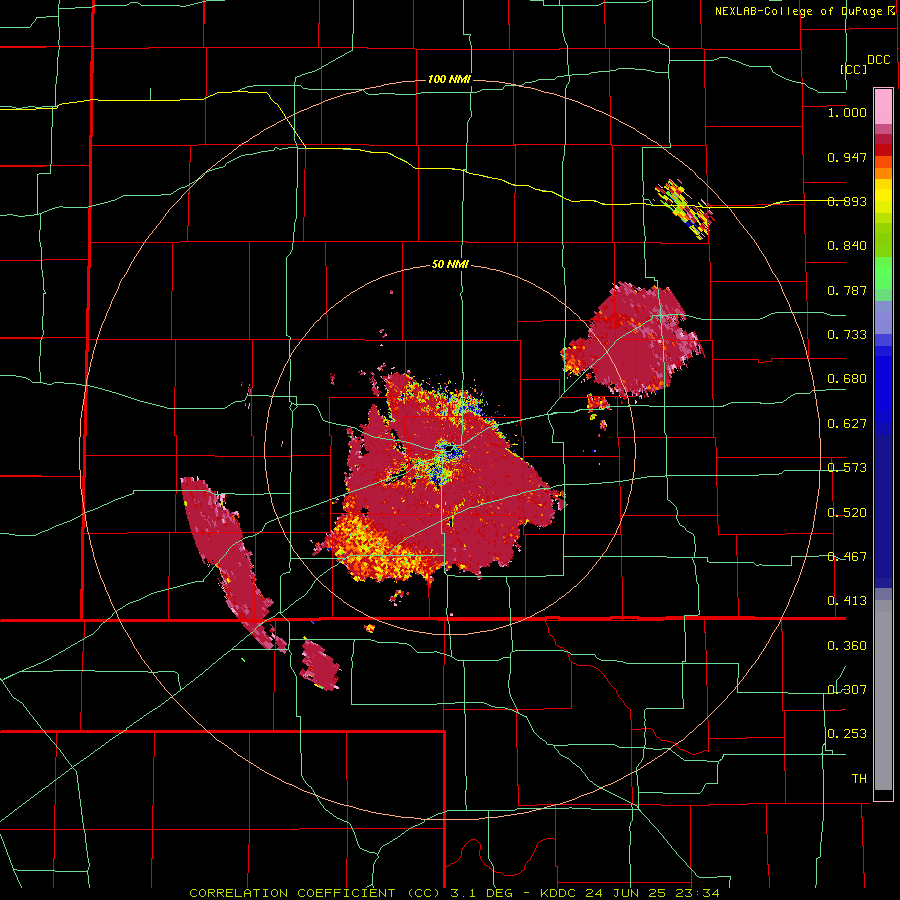Select the 0.307 legend value
The height and width of the screenshot is (900, 900).
coord(847,690)
